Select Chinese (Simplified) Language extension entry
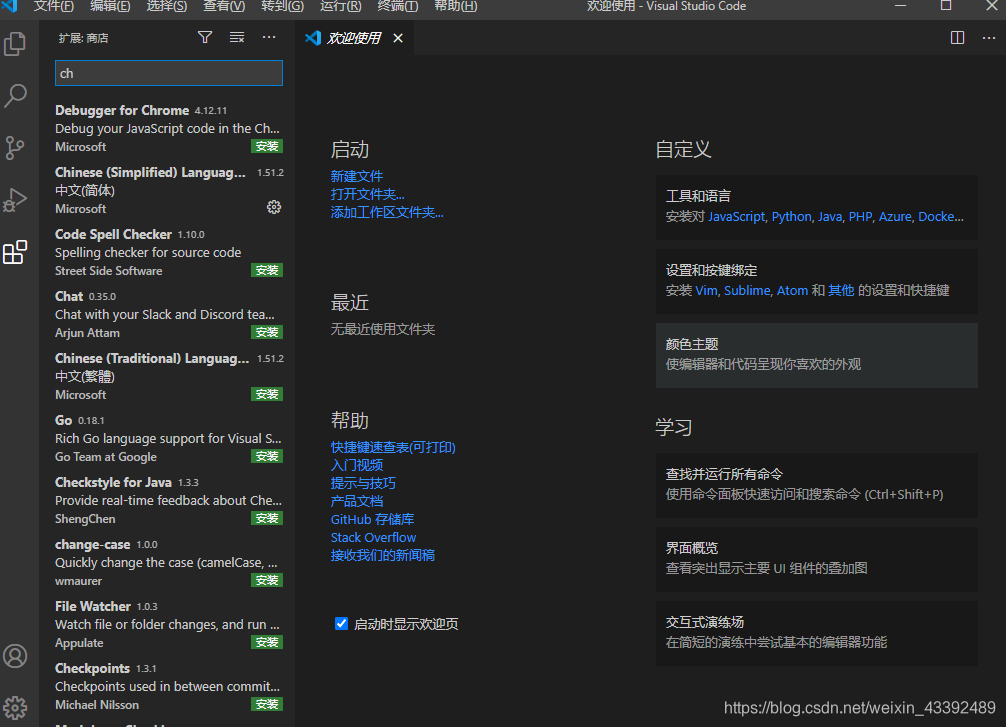1006x727 pixels. coord(169,191)
